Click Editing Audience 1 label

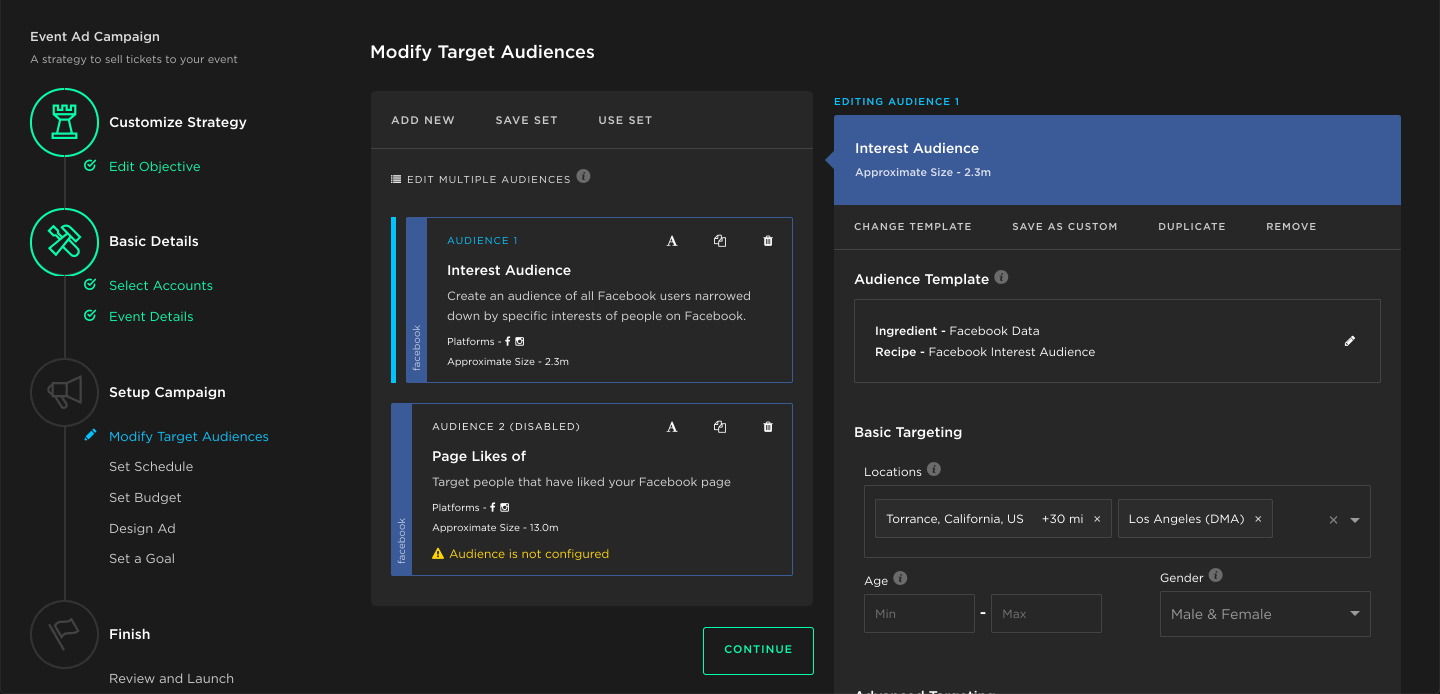(897, 102)
